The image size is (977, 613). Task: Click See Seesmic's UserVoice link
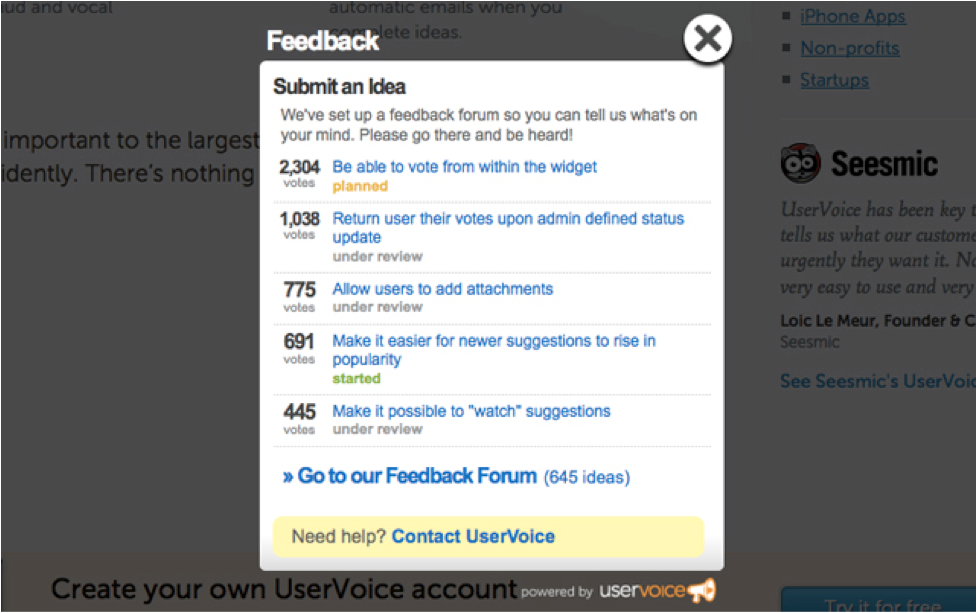click(x=878, y=381)
